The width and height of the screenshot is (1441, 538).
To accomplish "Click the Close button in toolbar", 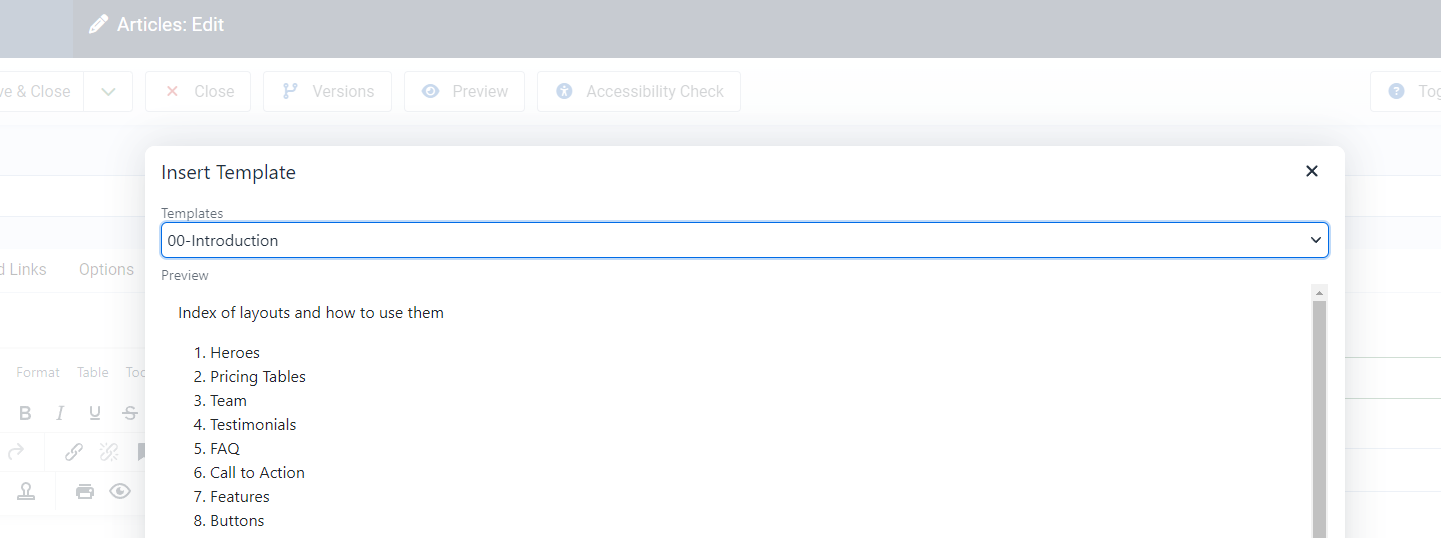I will click(x=198, y=91).
